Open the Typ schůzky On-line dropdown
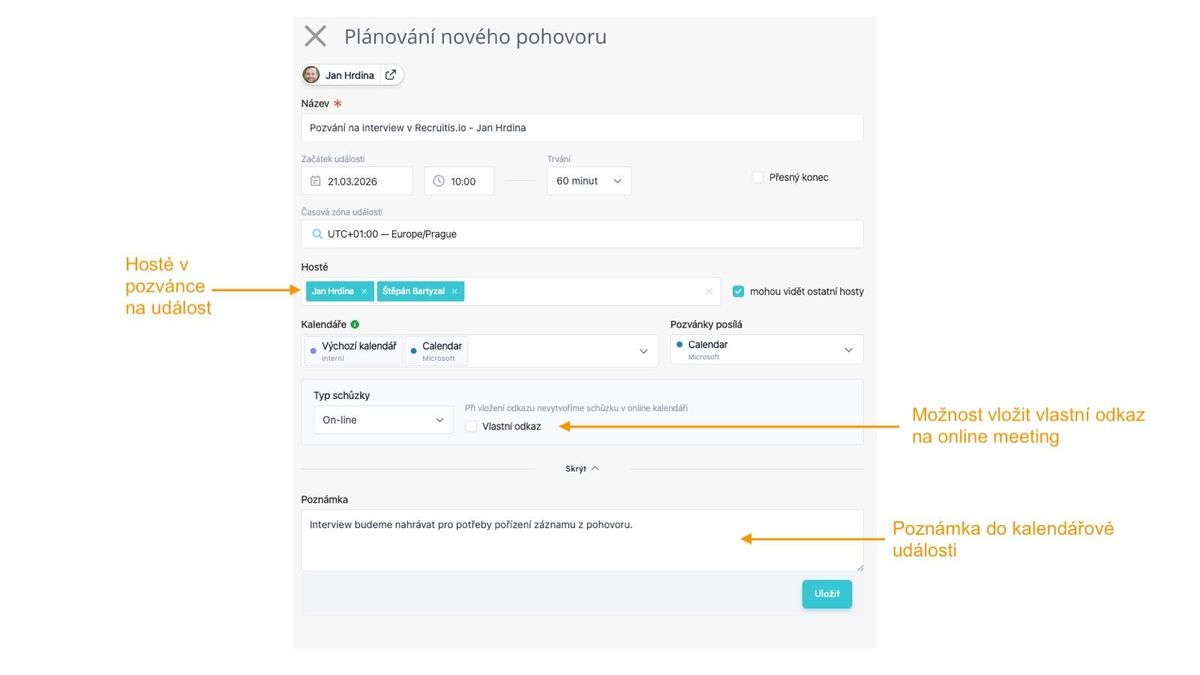The image size is (1200, 675). [383, 420]
